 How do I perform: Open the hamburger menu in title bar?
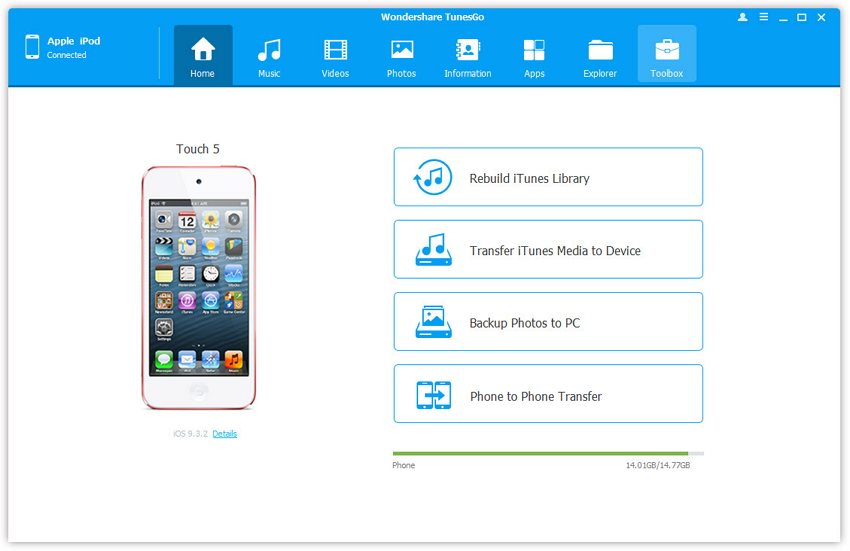pos(763,17)
